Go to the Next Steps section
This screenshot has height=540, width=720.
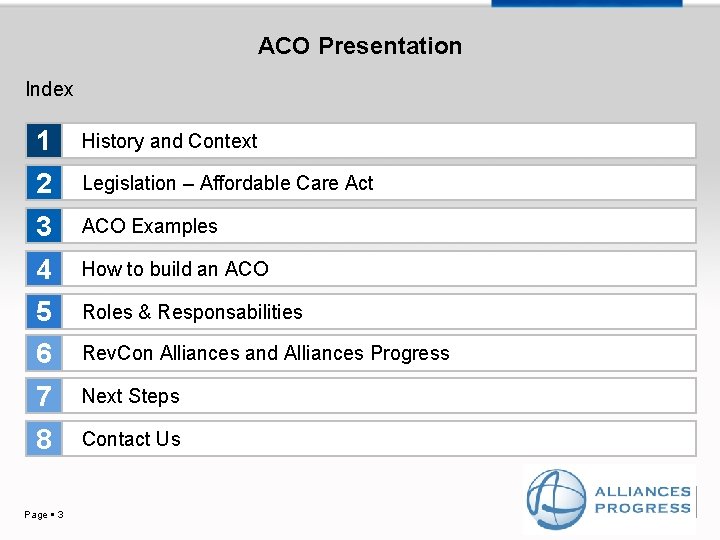pyautogui.click(x=130, y=396)
